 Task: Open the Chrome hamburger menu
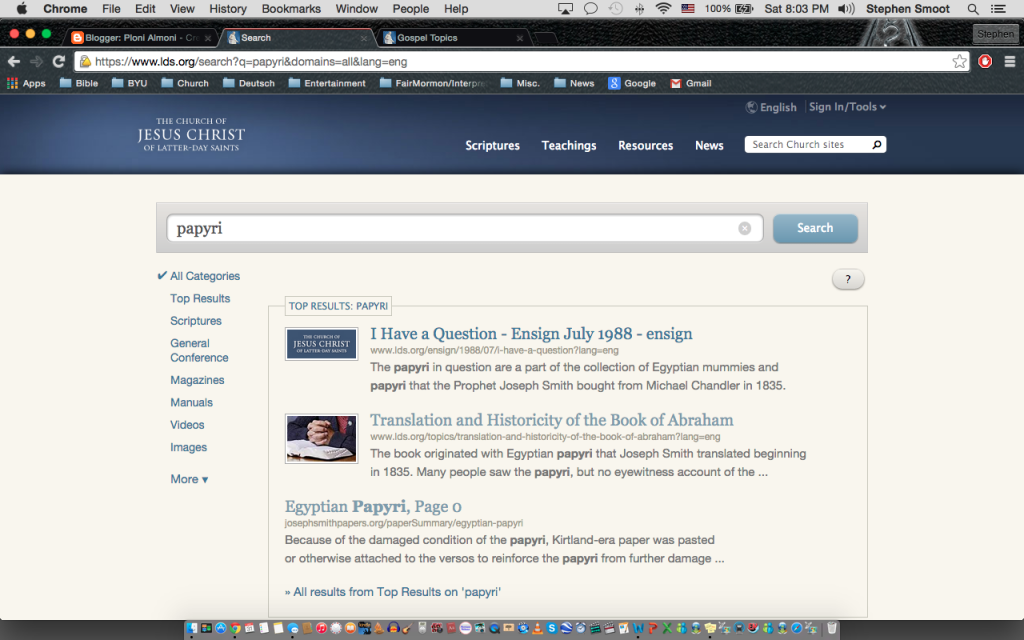coord(1010,61)
